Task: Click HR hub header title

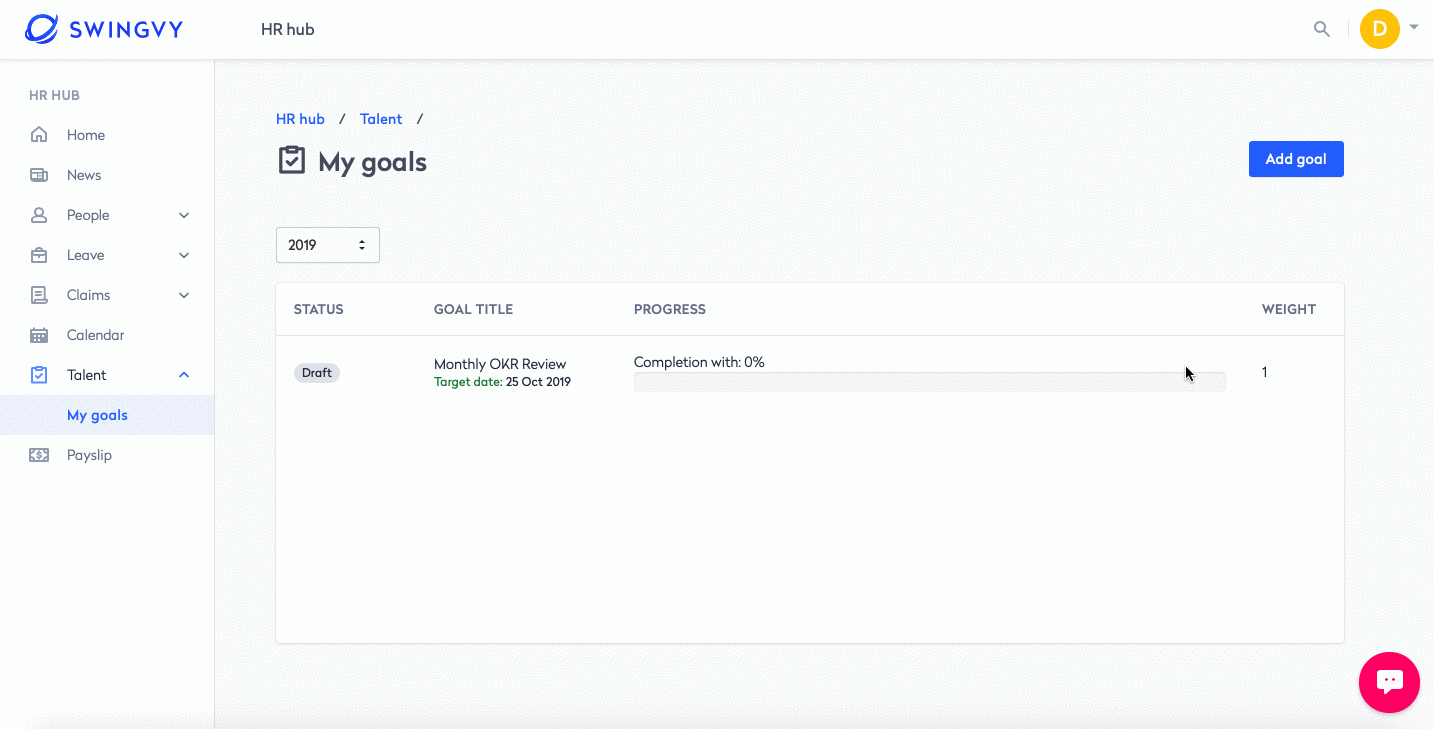Action: coord(288,29)
